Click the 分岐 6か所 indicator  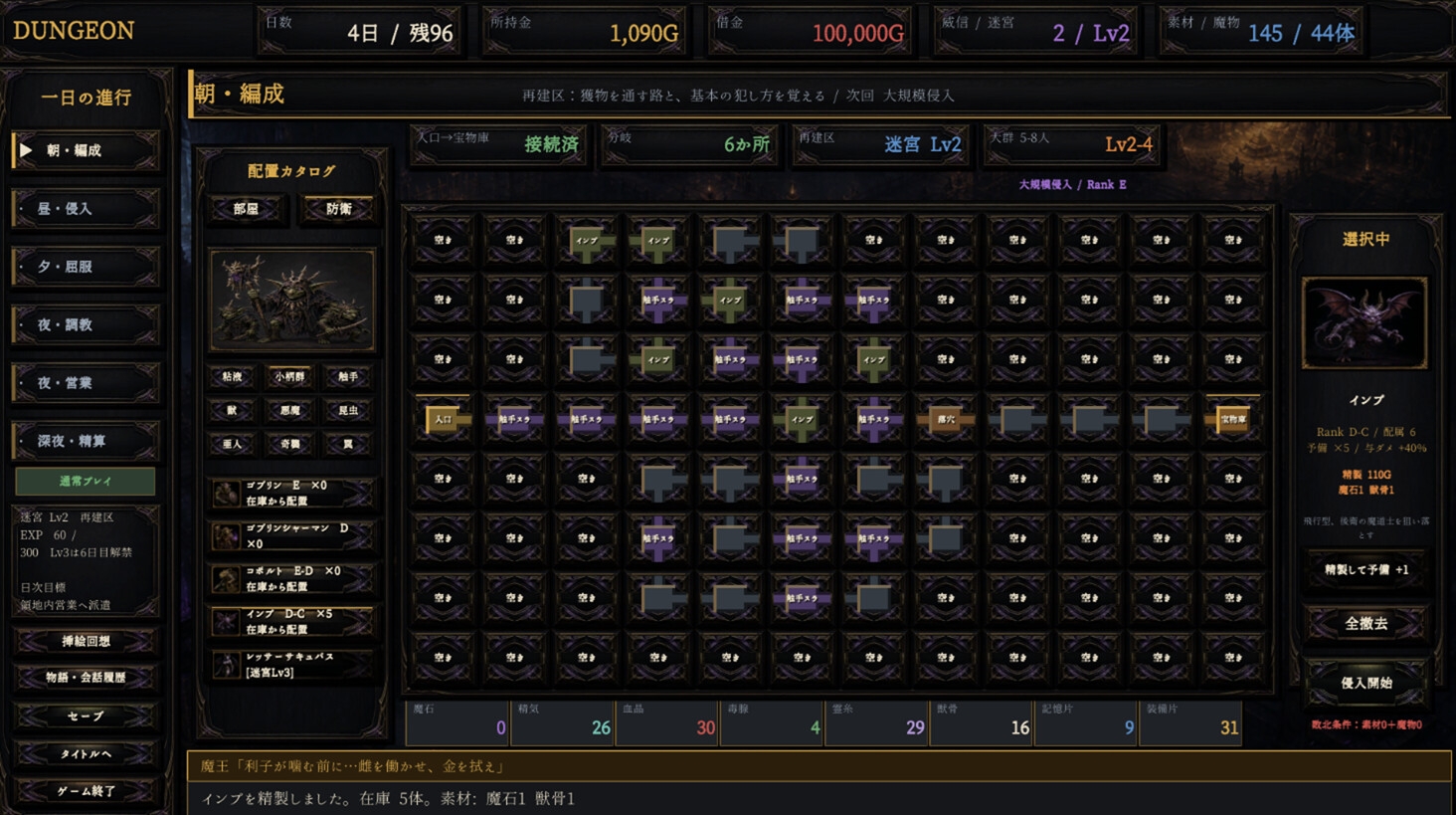coord(689,144)
